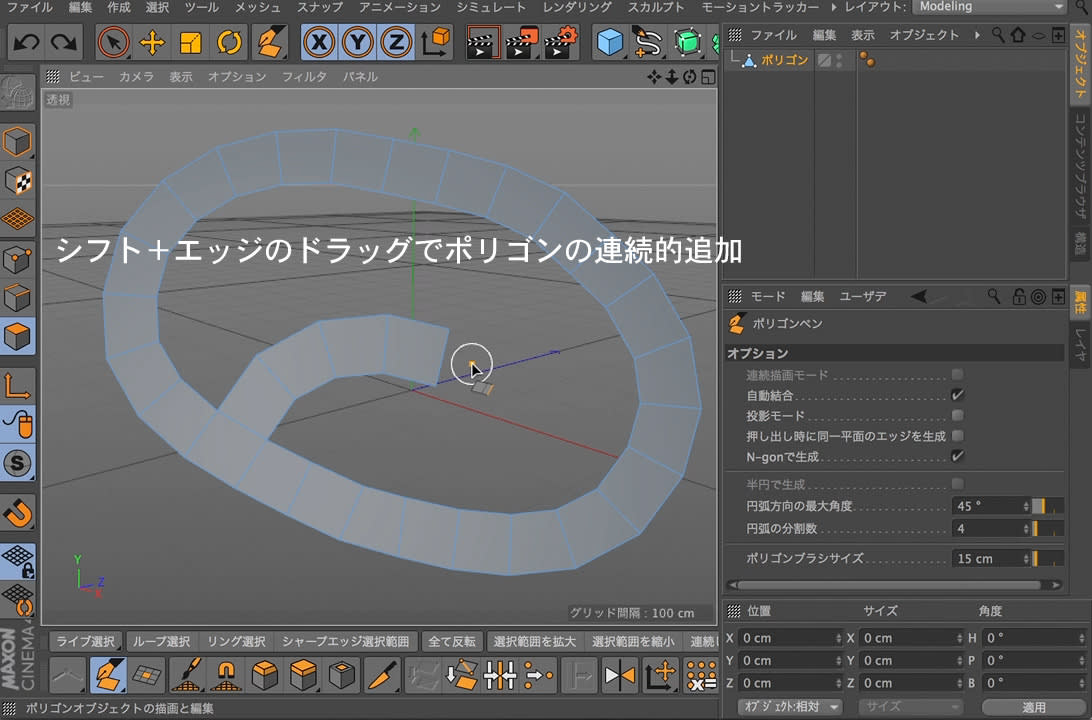Enable the snap magnet icon in left sidebar
Image resolution: width=1092 pixels, height=720 pixels.
point(18,513)
